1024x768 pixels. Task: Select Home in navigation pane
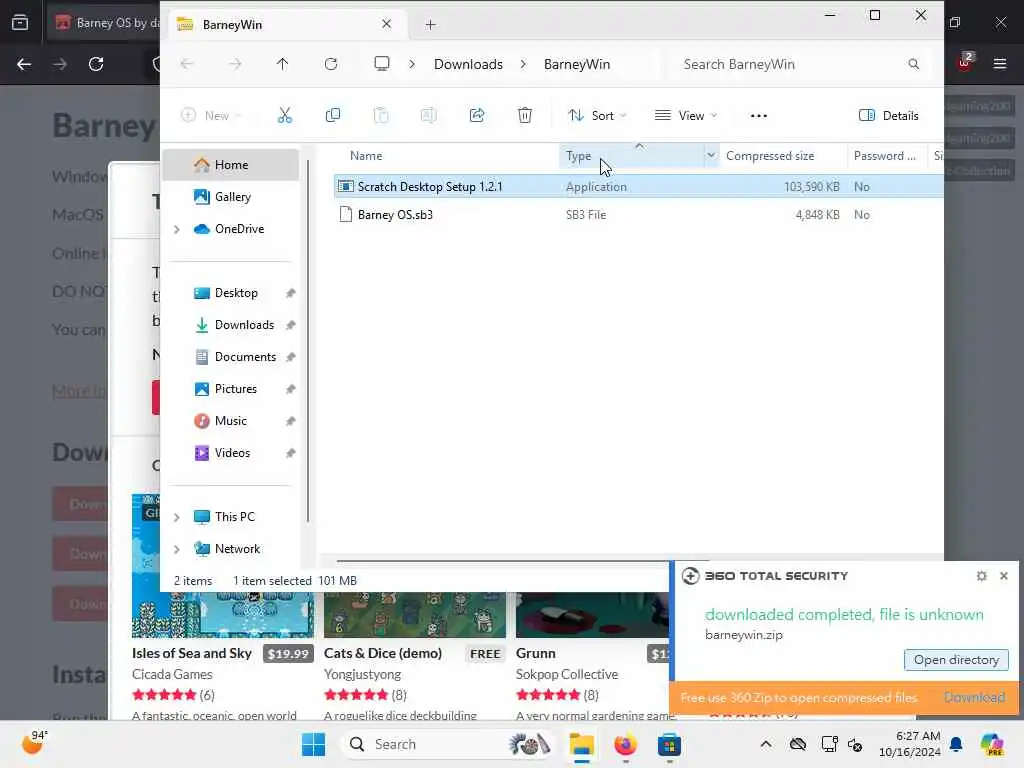coord(230,165)
